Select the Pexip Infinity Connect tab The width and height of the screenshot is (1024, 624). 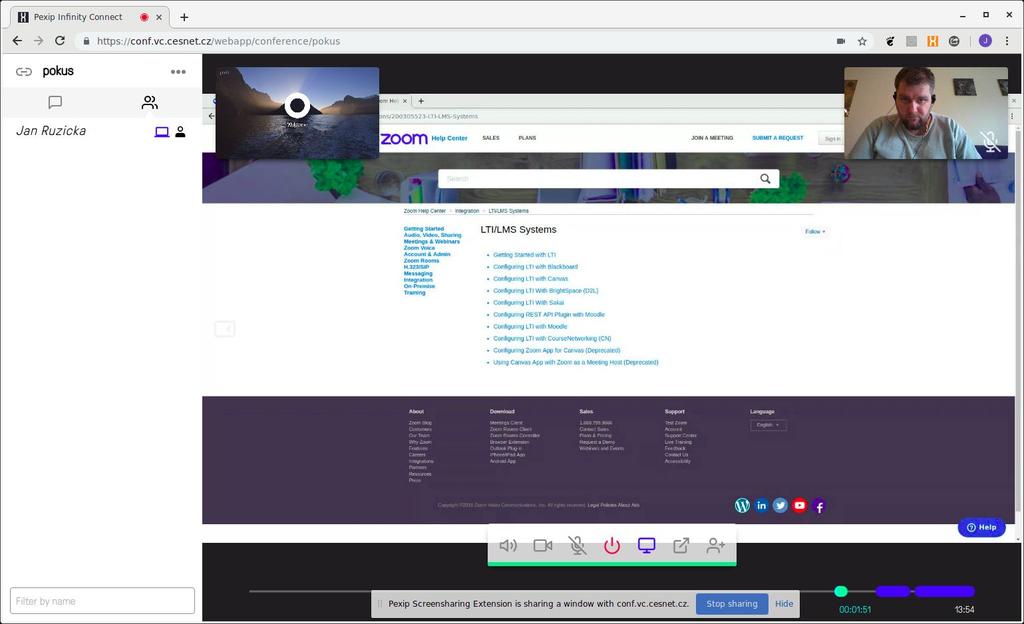point(90,18)
